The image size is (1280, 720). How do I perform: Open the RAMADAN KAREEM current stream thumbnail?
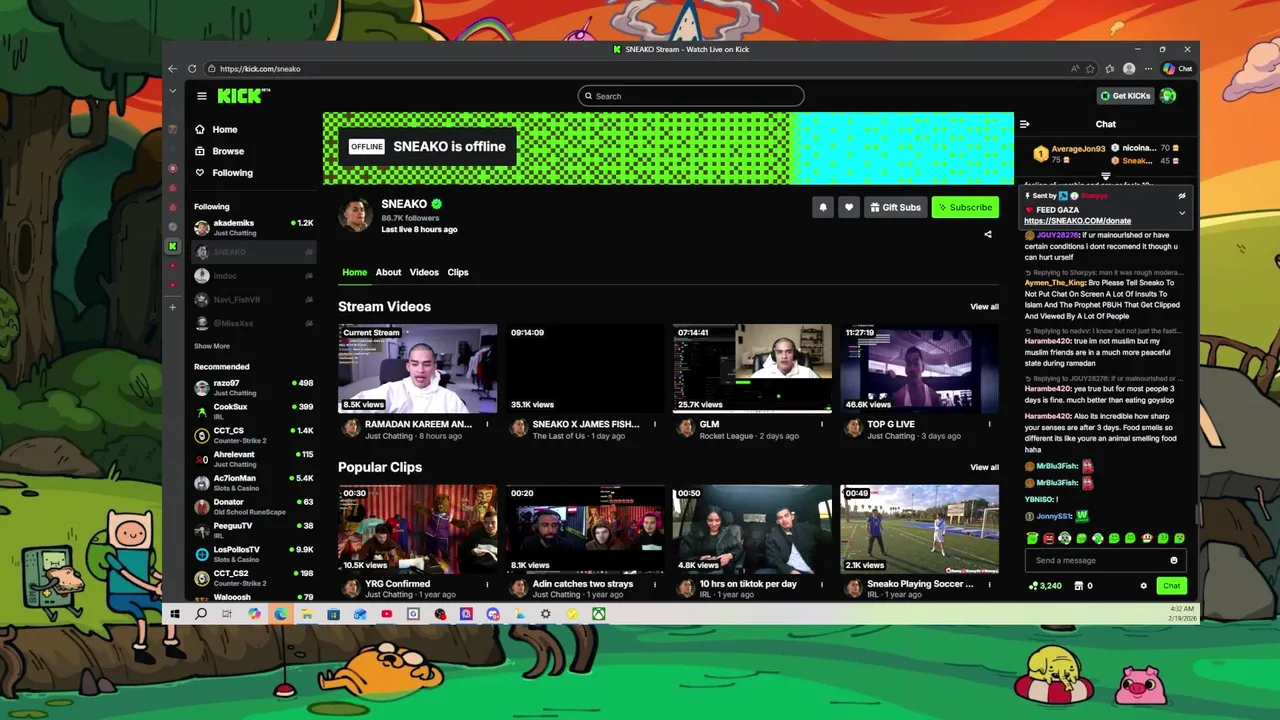(417, 368)
